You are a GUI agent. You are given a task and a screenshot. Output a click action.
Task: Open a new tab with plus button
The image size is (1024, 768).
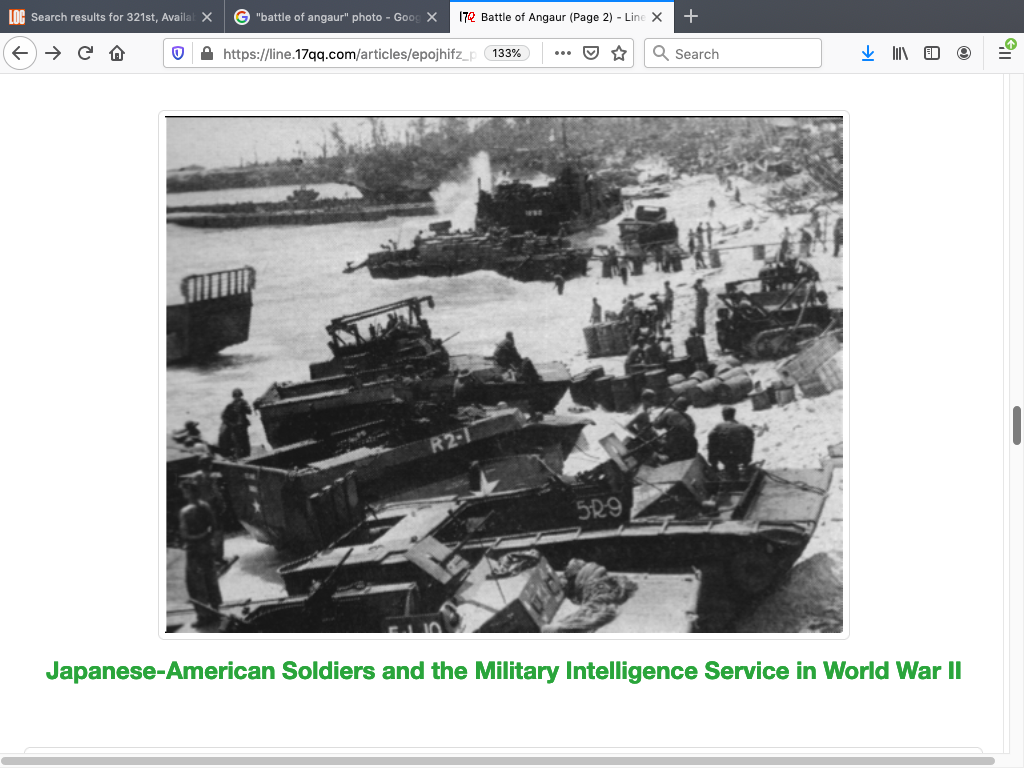tap(691, 17)
